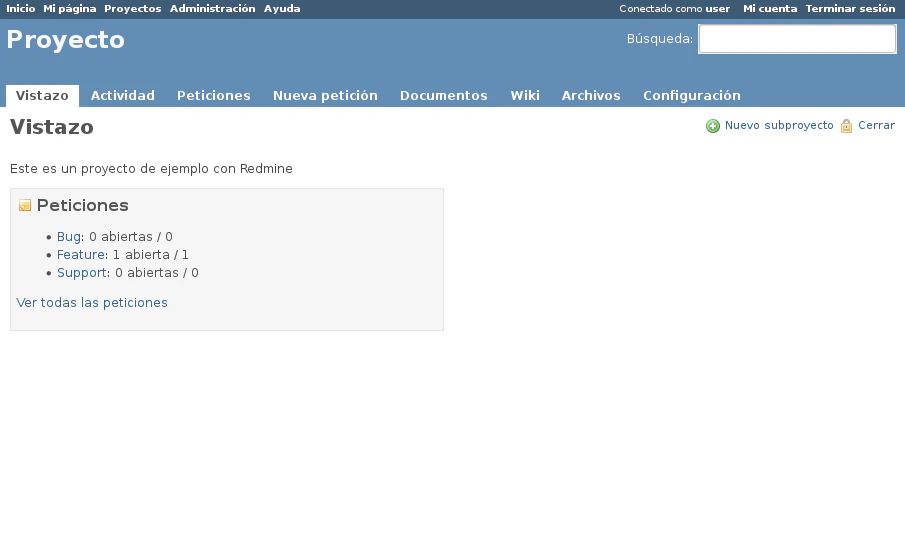Go to Proyectos in top menu
905x546 pixels.
tap(132, 9)
